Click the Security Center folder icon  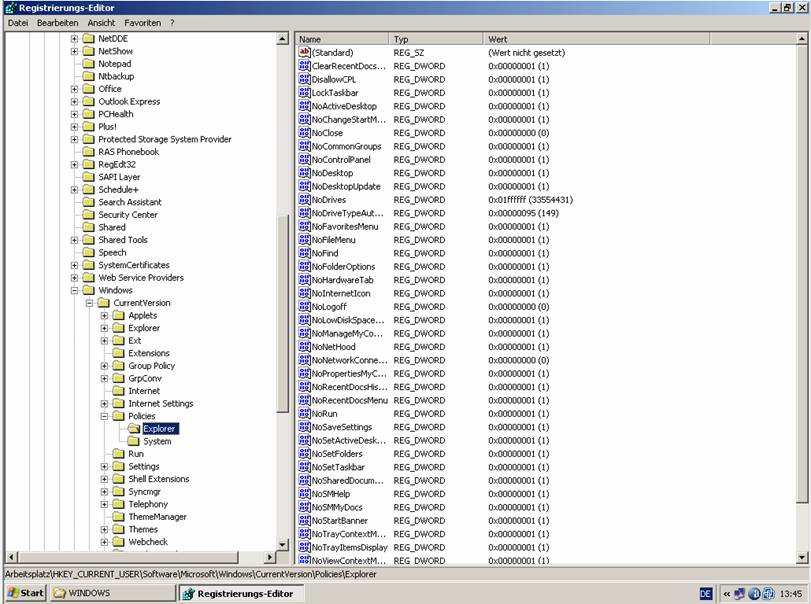click(x=88, y=215)
